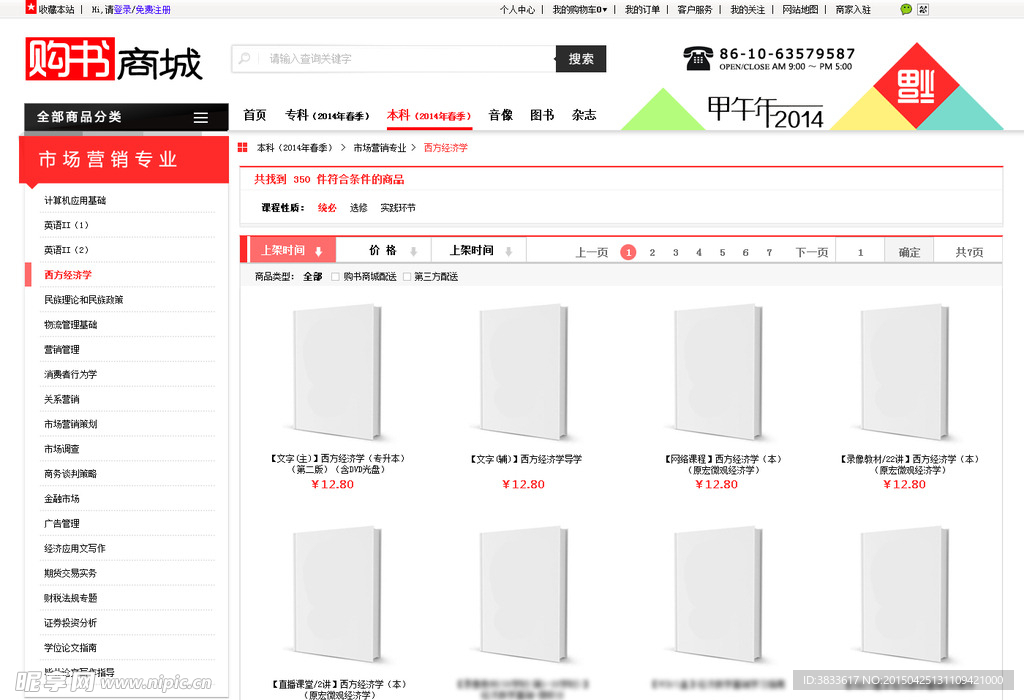Toggle the red 上架时间 sort arrow
This screenshot has height=700, width=1024.
pos(318,252)
